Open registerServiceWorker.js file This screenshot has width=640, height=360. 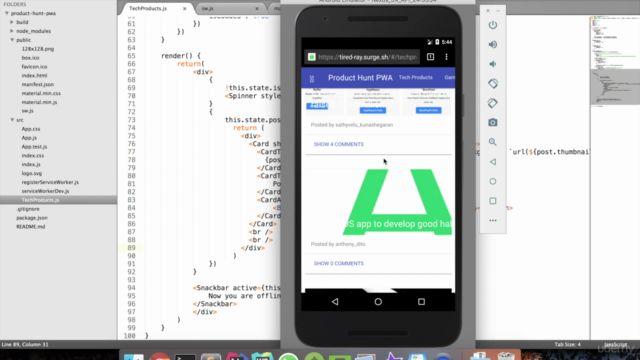click(50, 182)
